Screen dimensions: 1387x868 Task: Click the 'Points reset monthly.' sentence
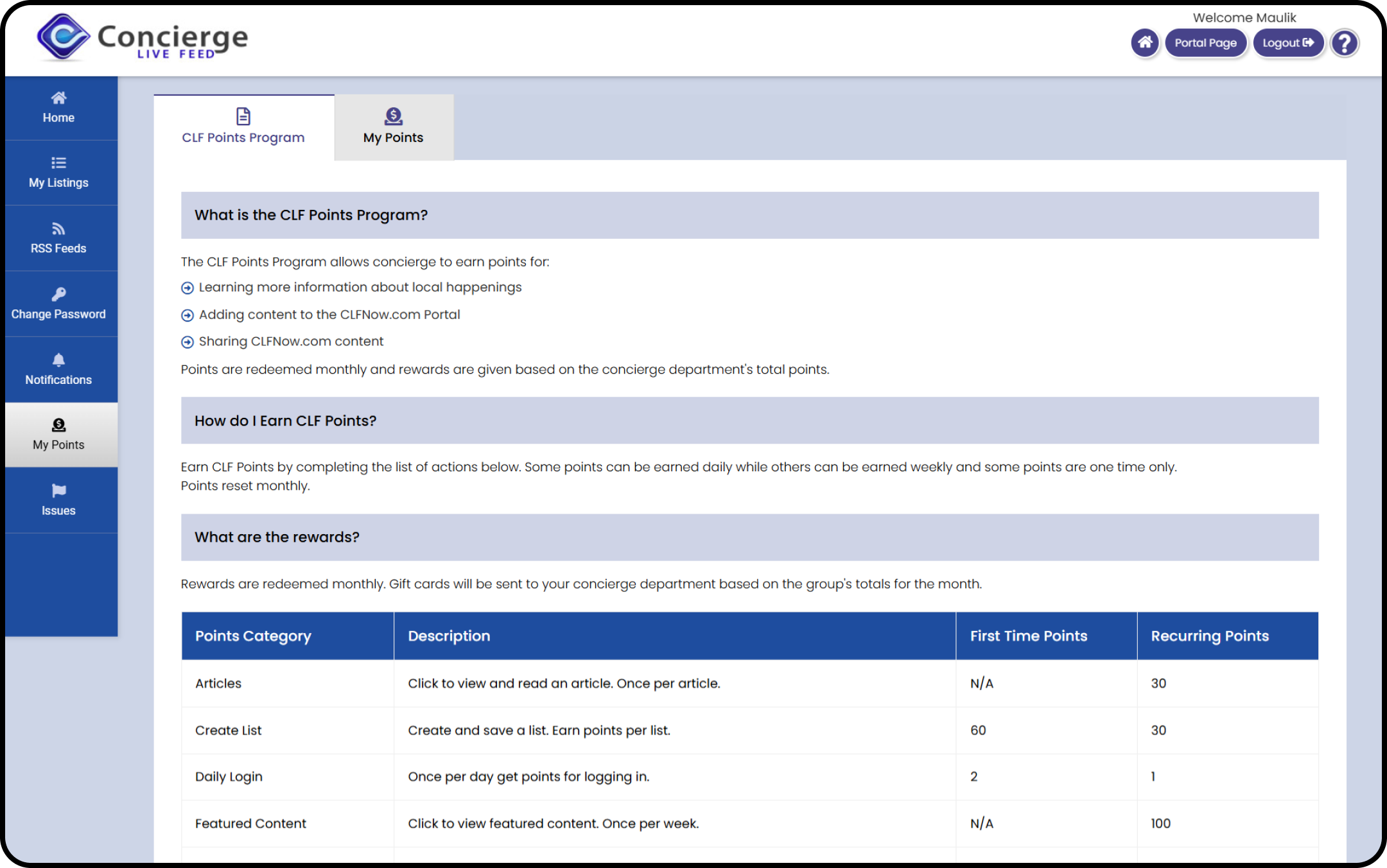click(245, 485)
